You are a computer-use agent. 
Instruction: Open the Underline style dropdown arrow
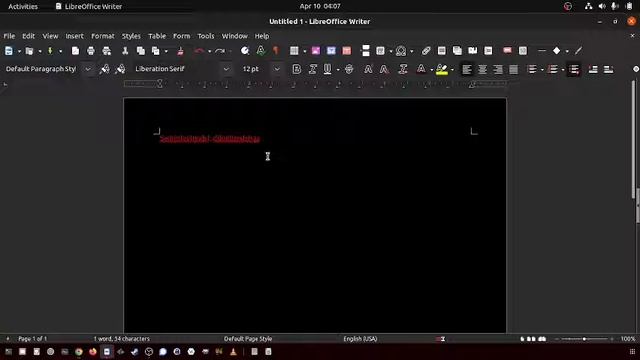pyautogui.click(x=338, y=70)
